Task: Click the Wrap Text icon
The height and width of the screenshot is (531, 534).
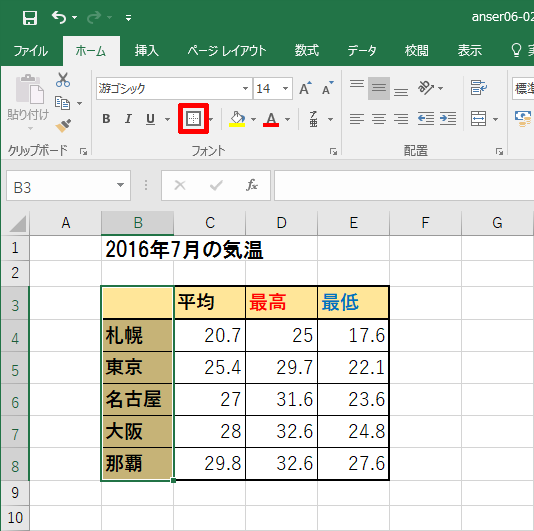Action: pos(478,88)
